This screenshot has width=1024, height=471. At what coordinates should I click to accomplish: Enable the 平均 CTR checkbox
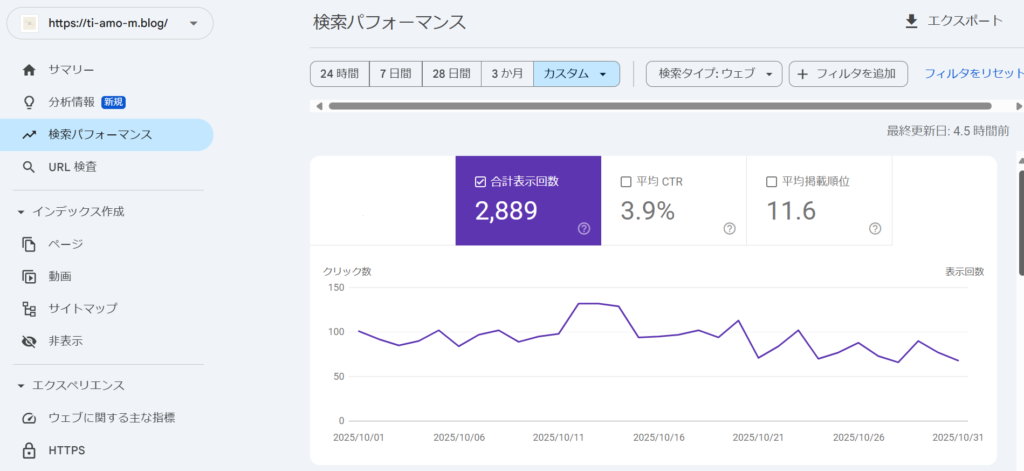pyautogui.click(x=626, y=182)
